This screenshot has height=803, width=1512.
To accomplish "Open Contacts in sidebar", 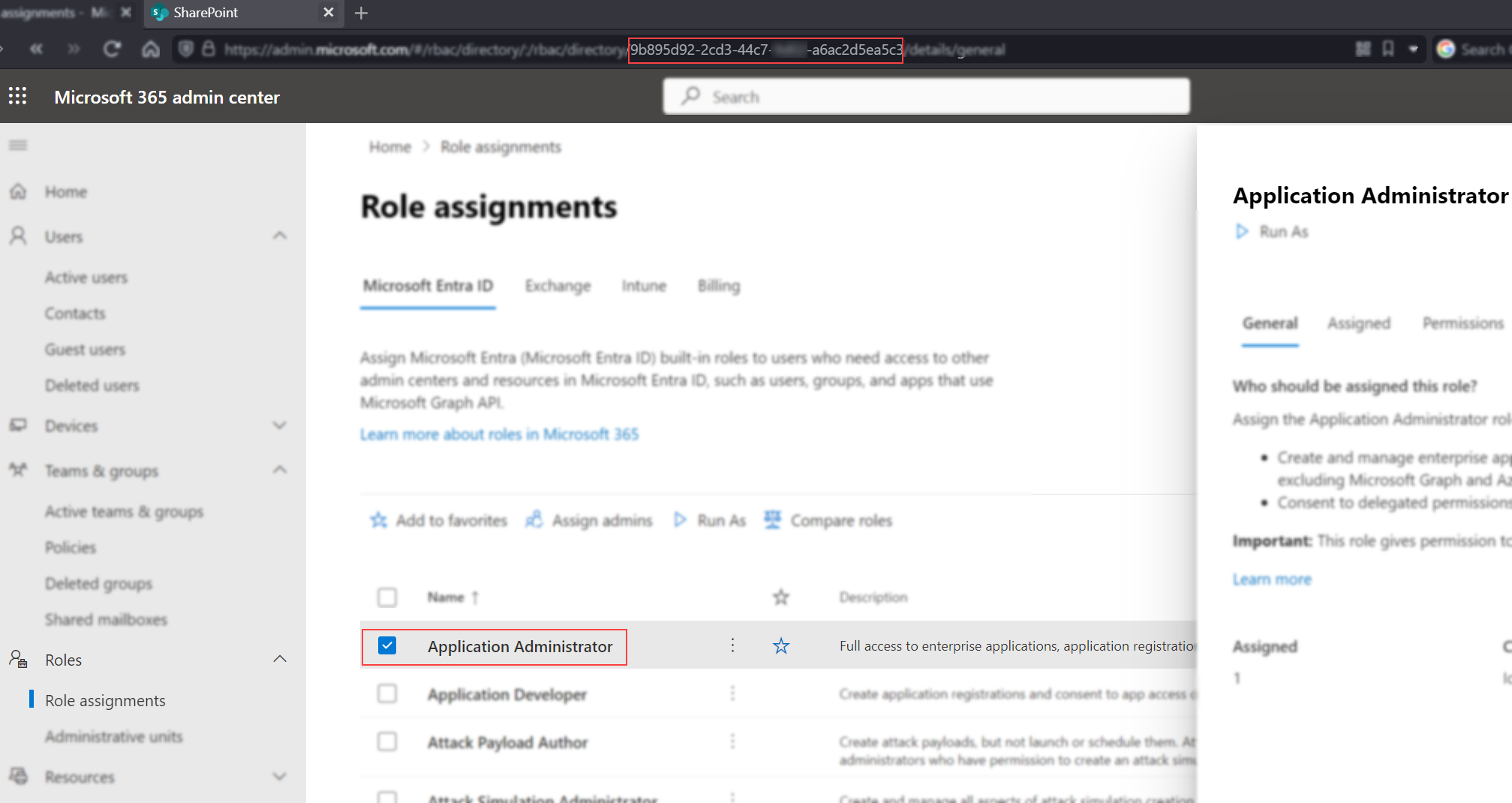I will 75,314.
